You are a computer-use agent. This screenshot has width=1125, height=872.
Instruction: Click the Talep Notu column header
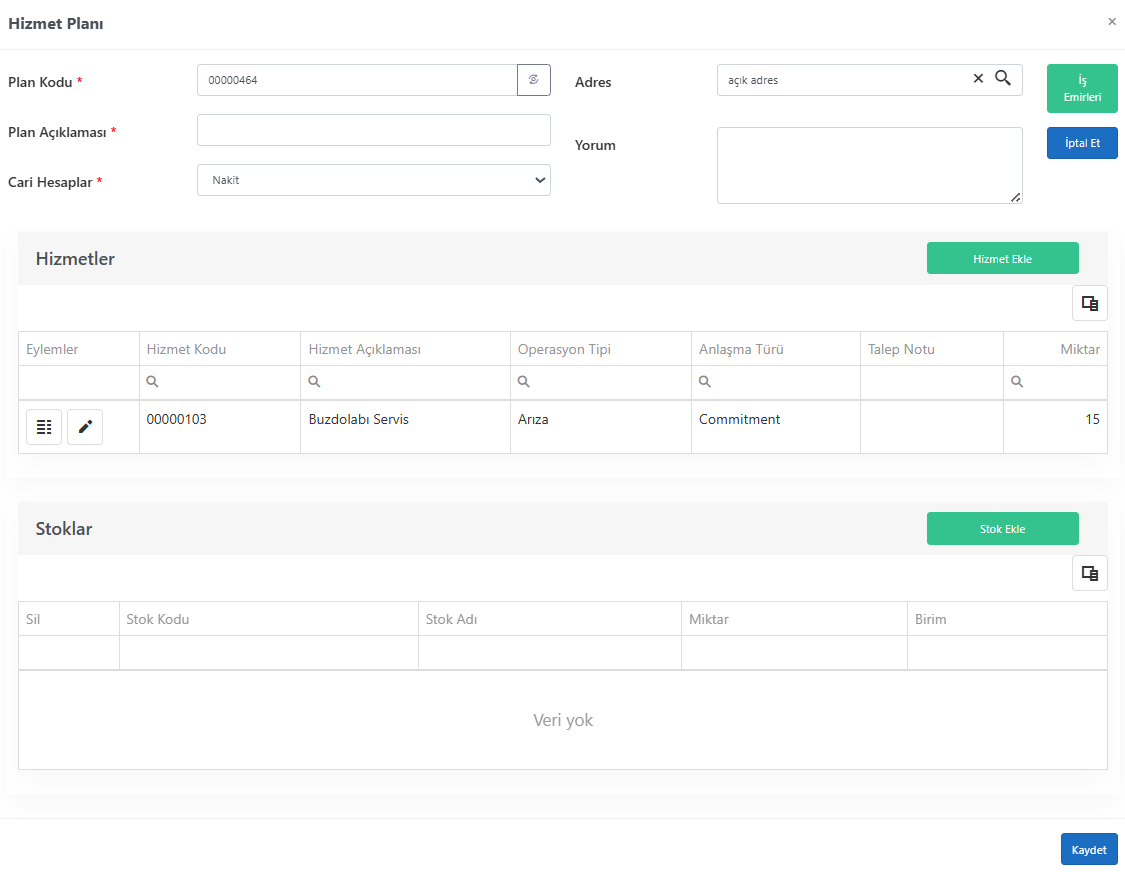[931, 349]
